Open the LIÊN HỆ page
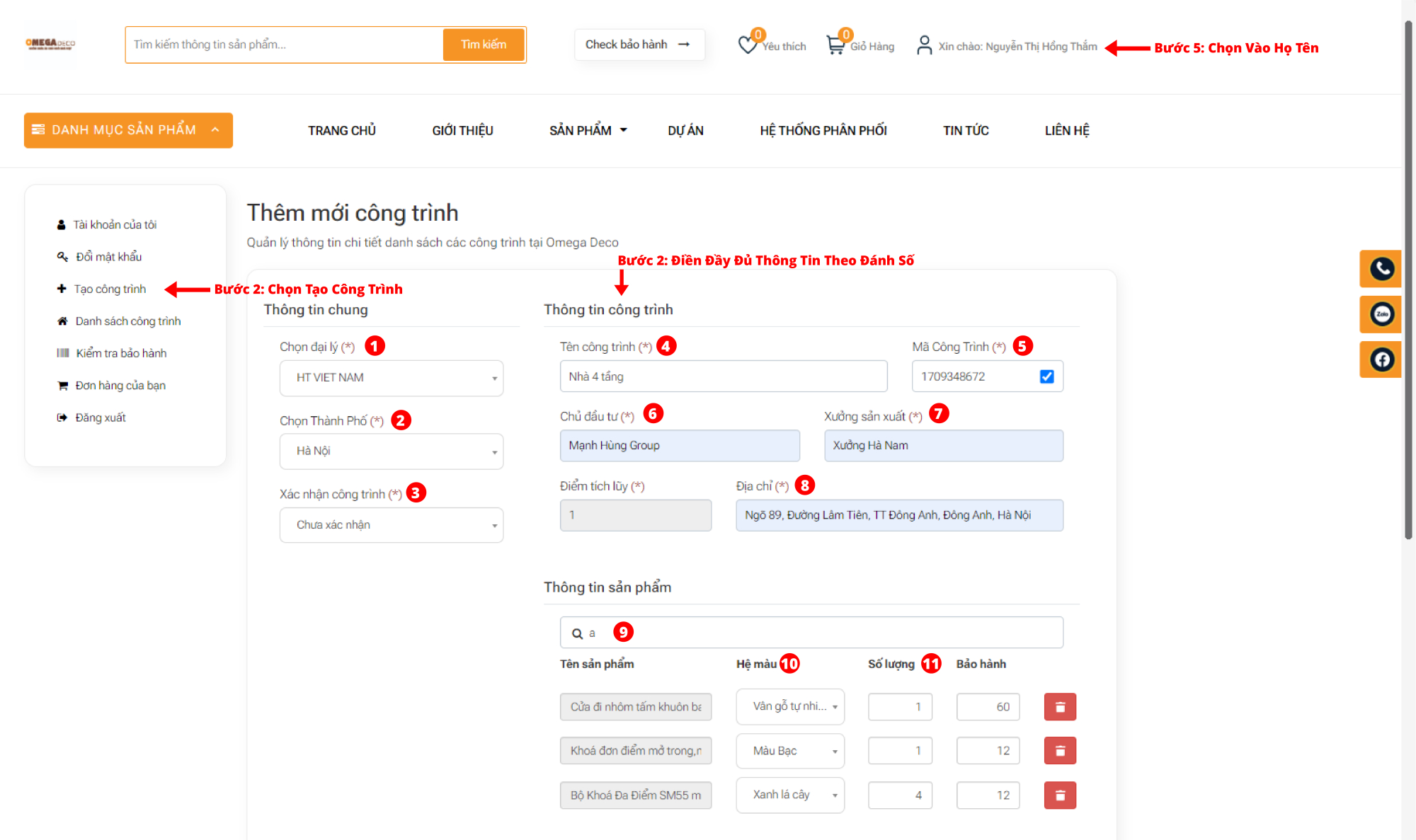The height and width of the screenshot is (840, 1416). 1067,130
